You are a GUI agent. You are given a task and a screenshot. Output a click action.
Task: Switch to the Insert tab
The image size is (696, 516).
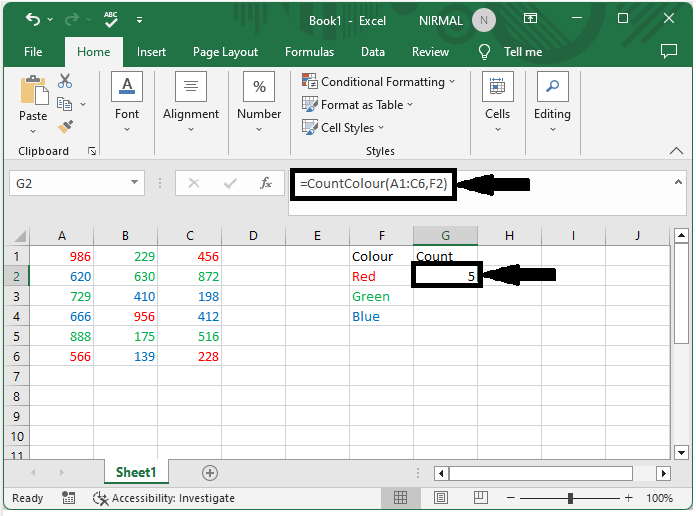151,52
